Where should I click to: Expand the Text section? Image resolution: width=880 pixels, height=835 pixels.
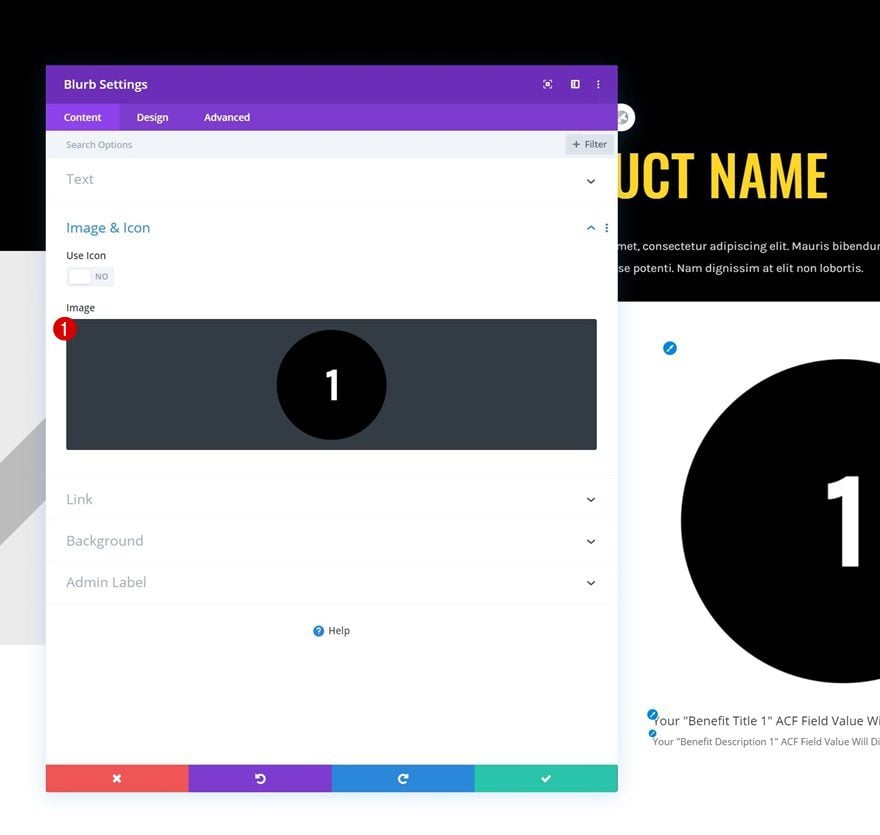pyautogui.click(x=331, y=180)
